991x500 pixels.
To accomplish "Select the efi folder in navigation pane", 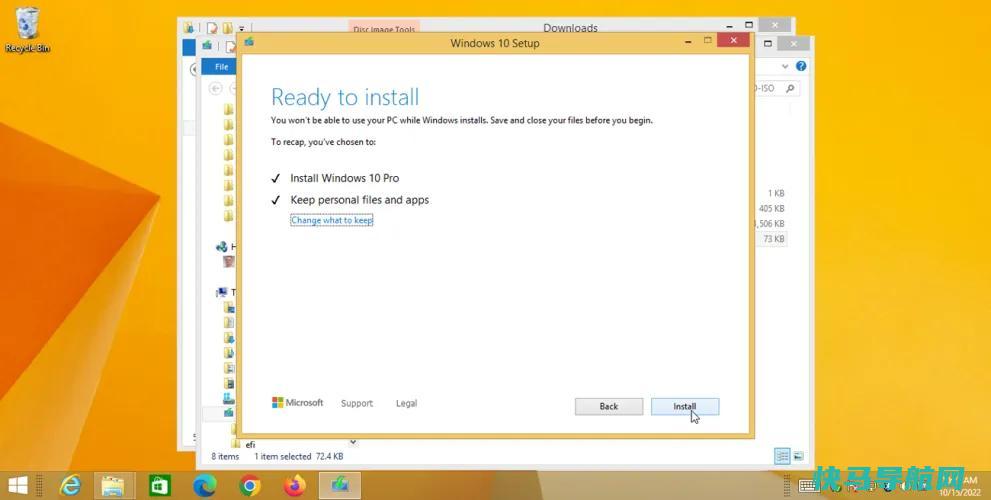I will (x=250, y=444).
